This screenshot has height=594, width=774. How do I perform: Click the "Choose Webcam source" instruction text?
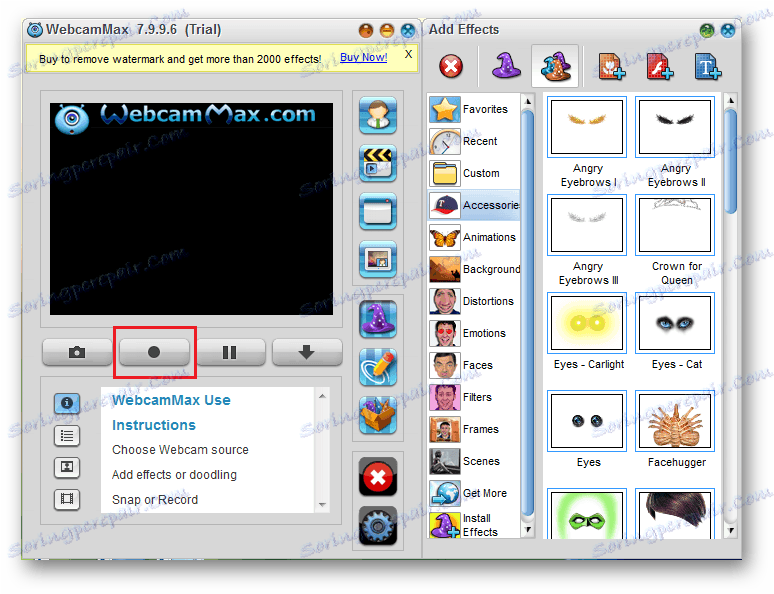click(180, 450)
